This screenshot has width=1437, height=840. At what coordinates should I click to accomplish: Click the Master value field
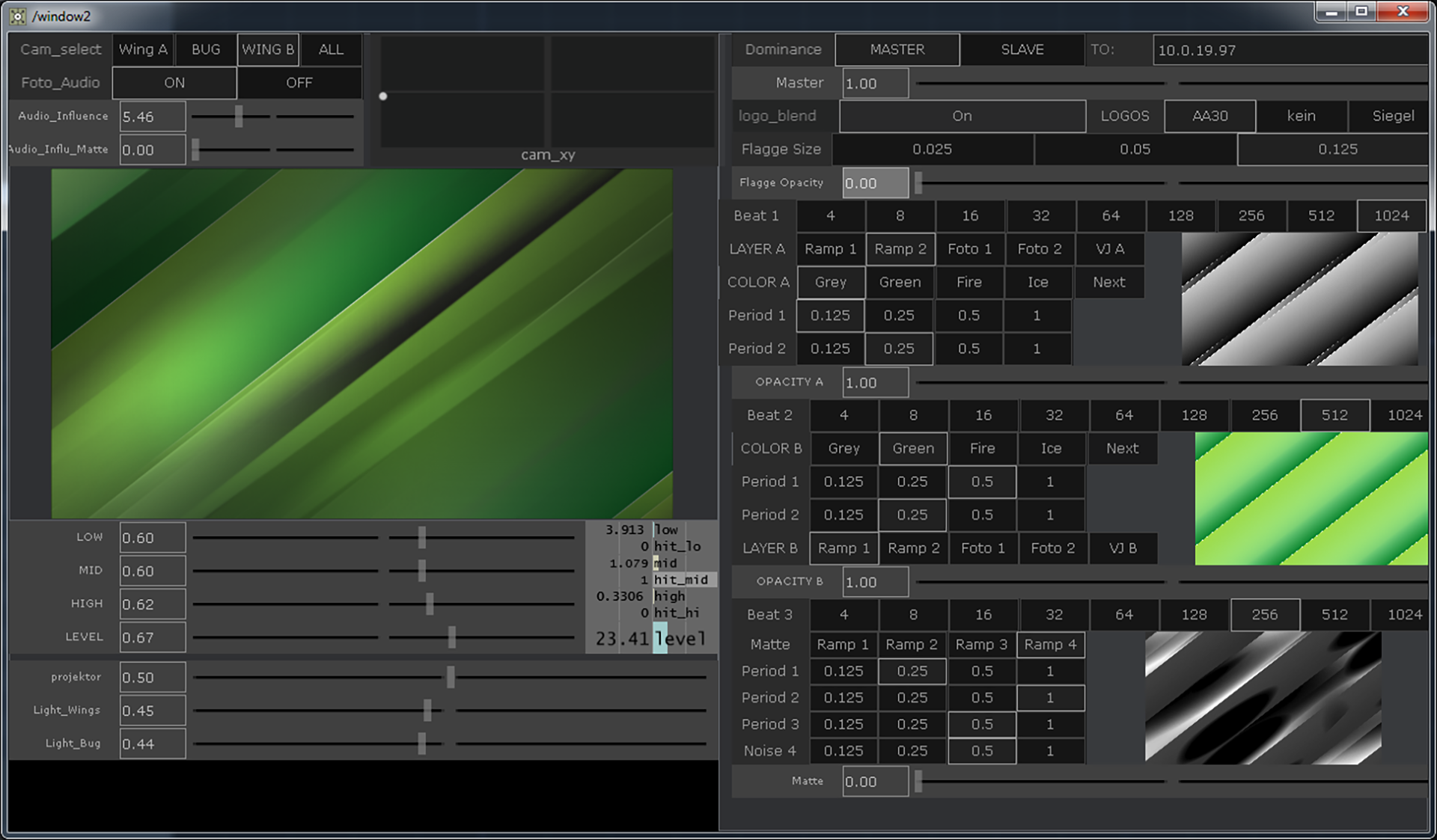(x=876, y=83)
